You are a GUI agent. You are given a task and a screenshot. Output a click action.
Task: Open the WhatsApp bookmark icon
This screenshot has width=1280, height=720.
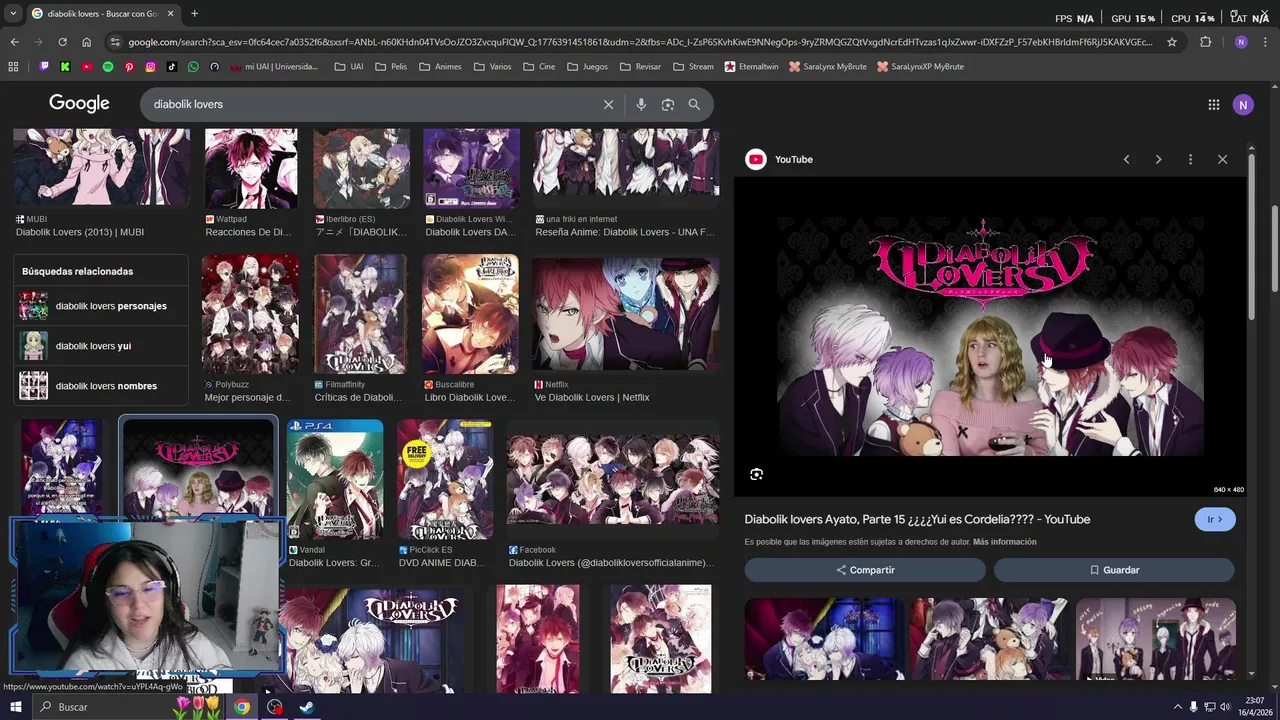coord(193,67)
